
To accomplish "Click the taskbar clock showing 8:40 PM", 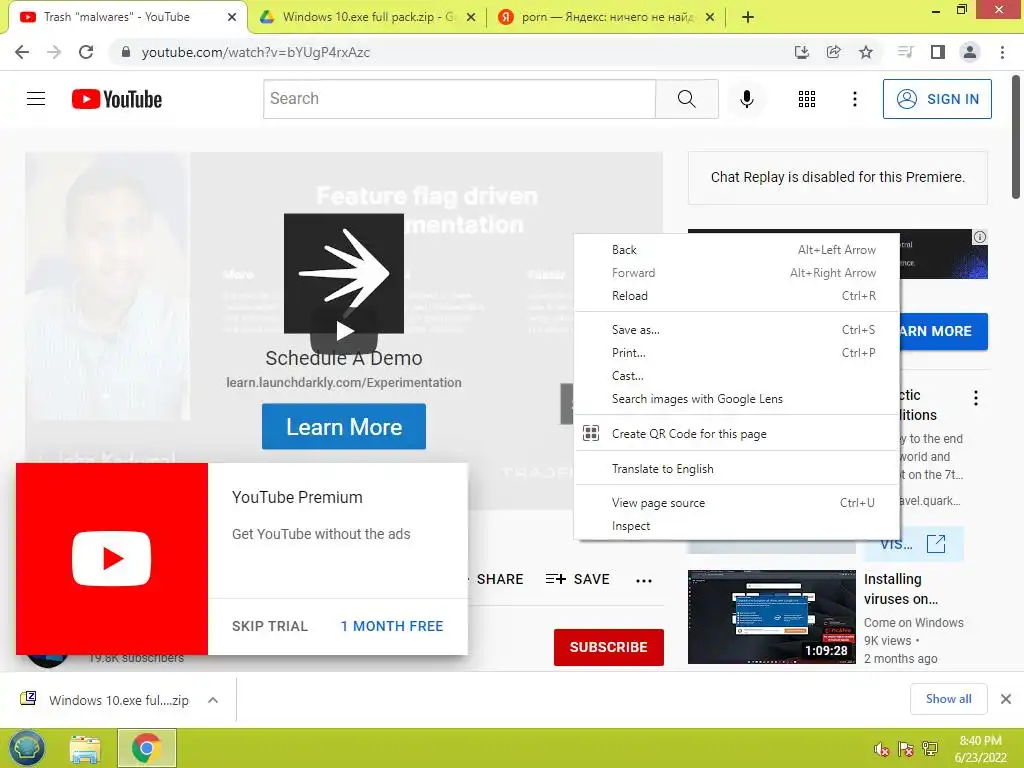I will pyautogui.click(x=980, y=749).
